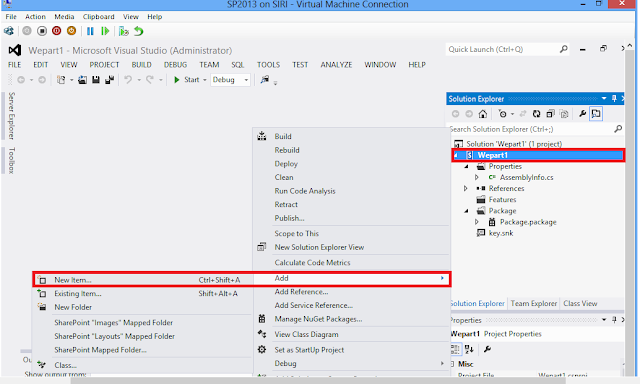Click the VM checkpoint icon
Screen dimensions: 640x384
coord(124,31)
